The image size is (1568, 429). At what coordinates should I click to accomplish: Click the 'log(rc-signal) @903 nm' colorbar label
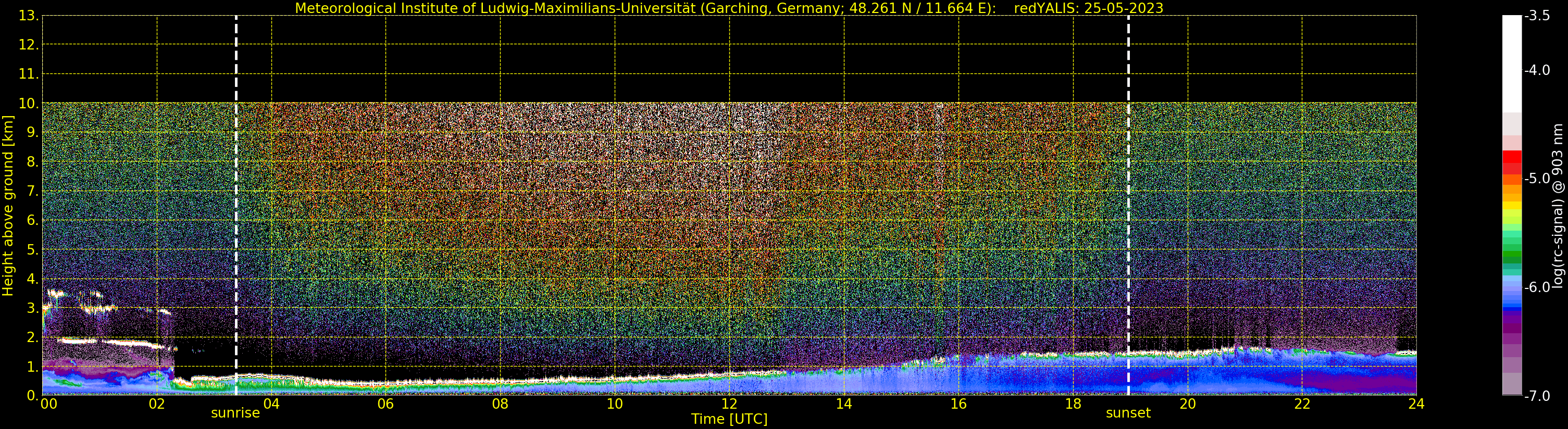pyautogui.click(x=1558, y=206)
